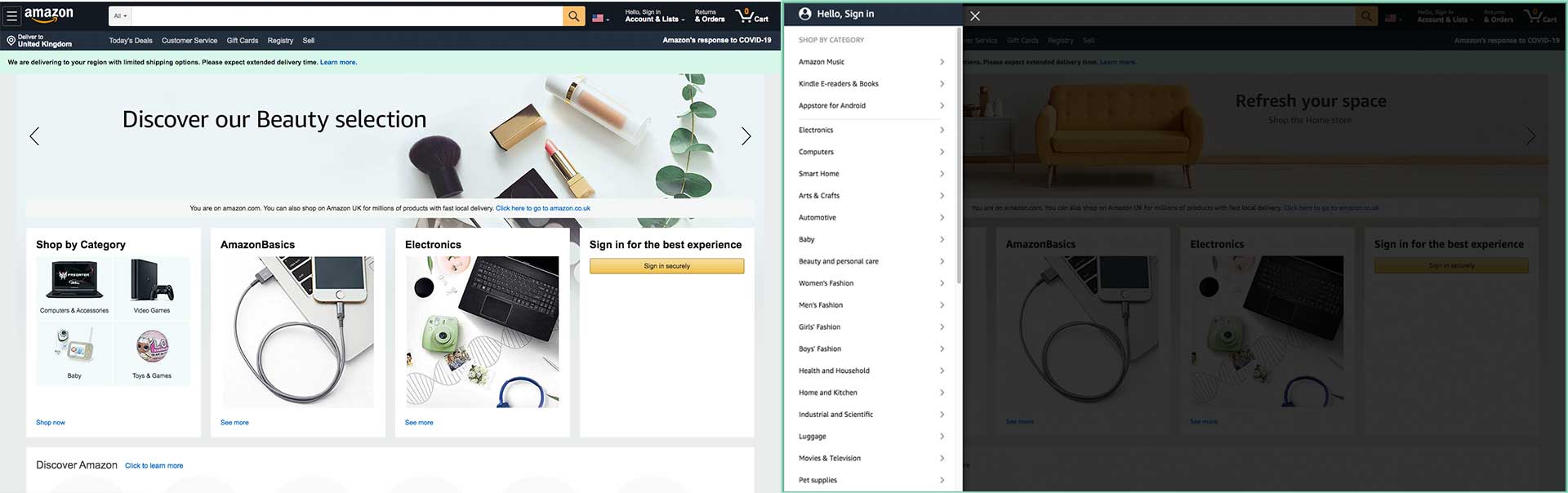Click the Amazon logo in header

49,15
